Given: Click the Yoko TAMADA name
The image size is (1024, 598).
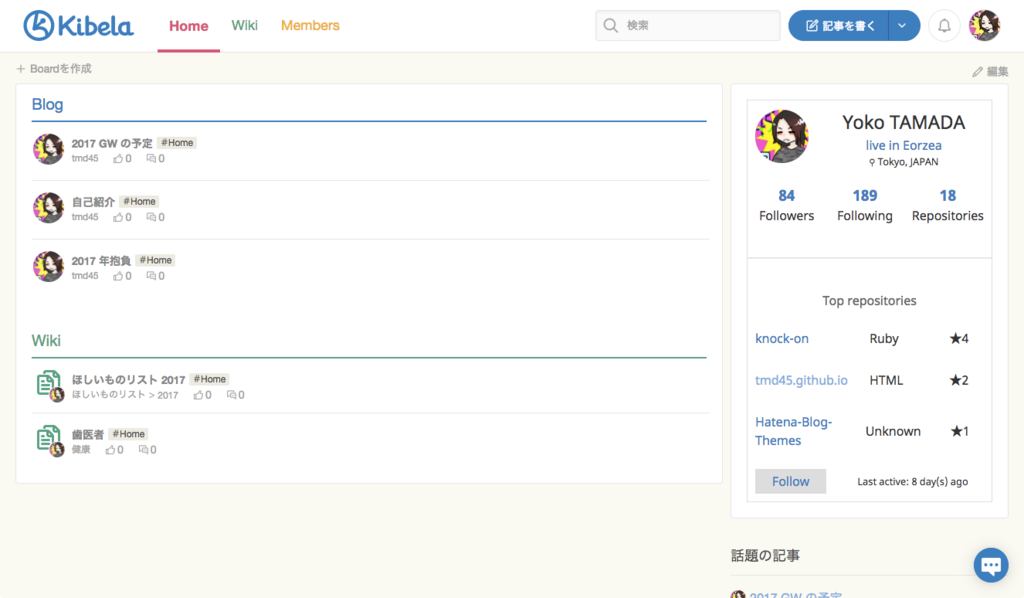Looking at the screenshot, I should [x=903, y=122].
